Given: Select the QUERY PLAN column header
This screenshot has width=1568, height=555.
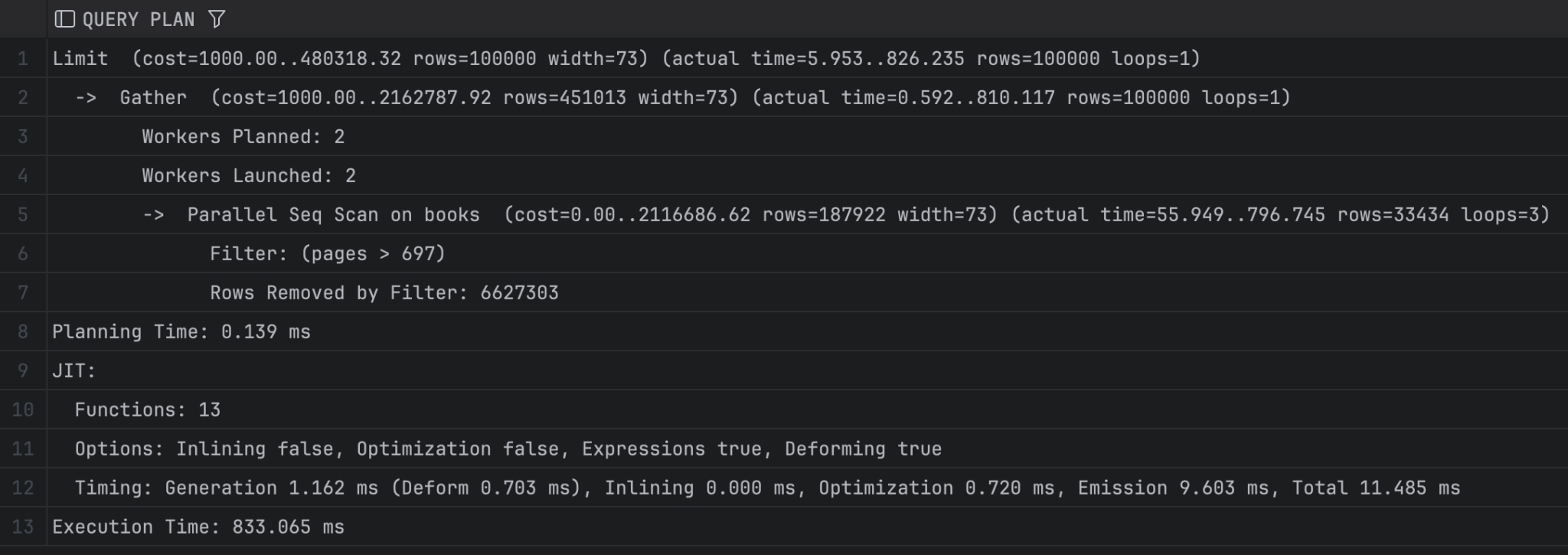Looking at the screenshot, I should 139,19.
